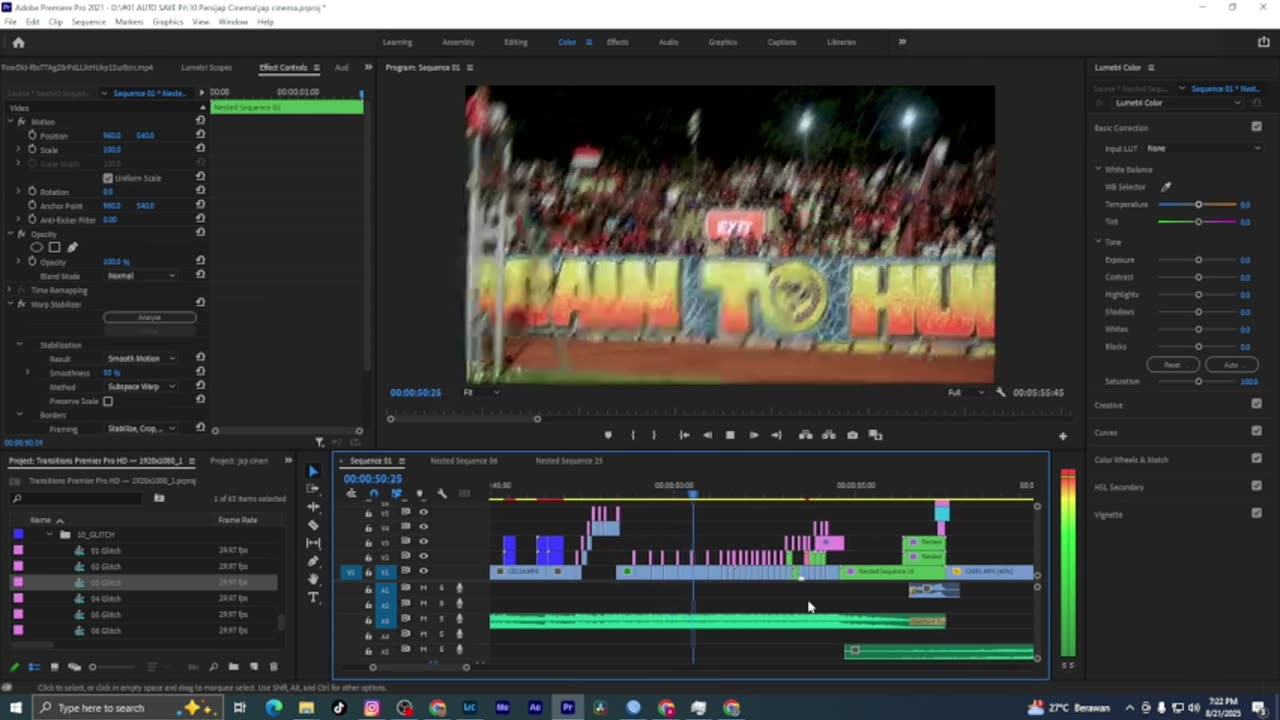This screenshot has height=720, width=1280.
Task: Open Markers menu in menu bar
Action: coord(129,21)
